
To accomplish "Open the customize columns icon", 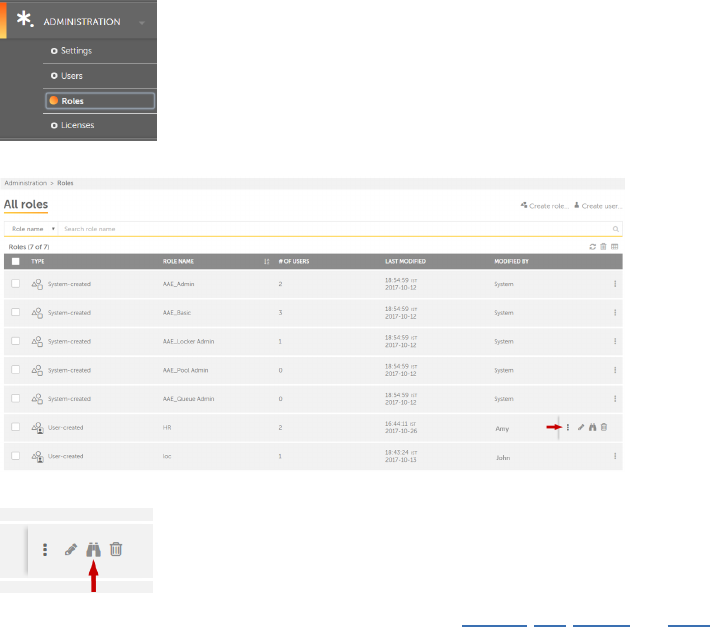I will [614, 246].
